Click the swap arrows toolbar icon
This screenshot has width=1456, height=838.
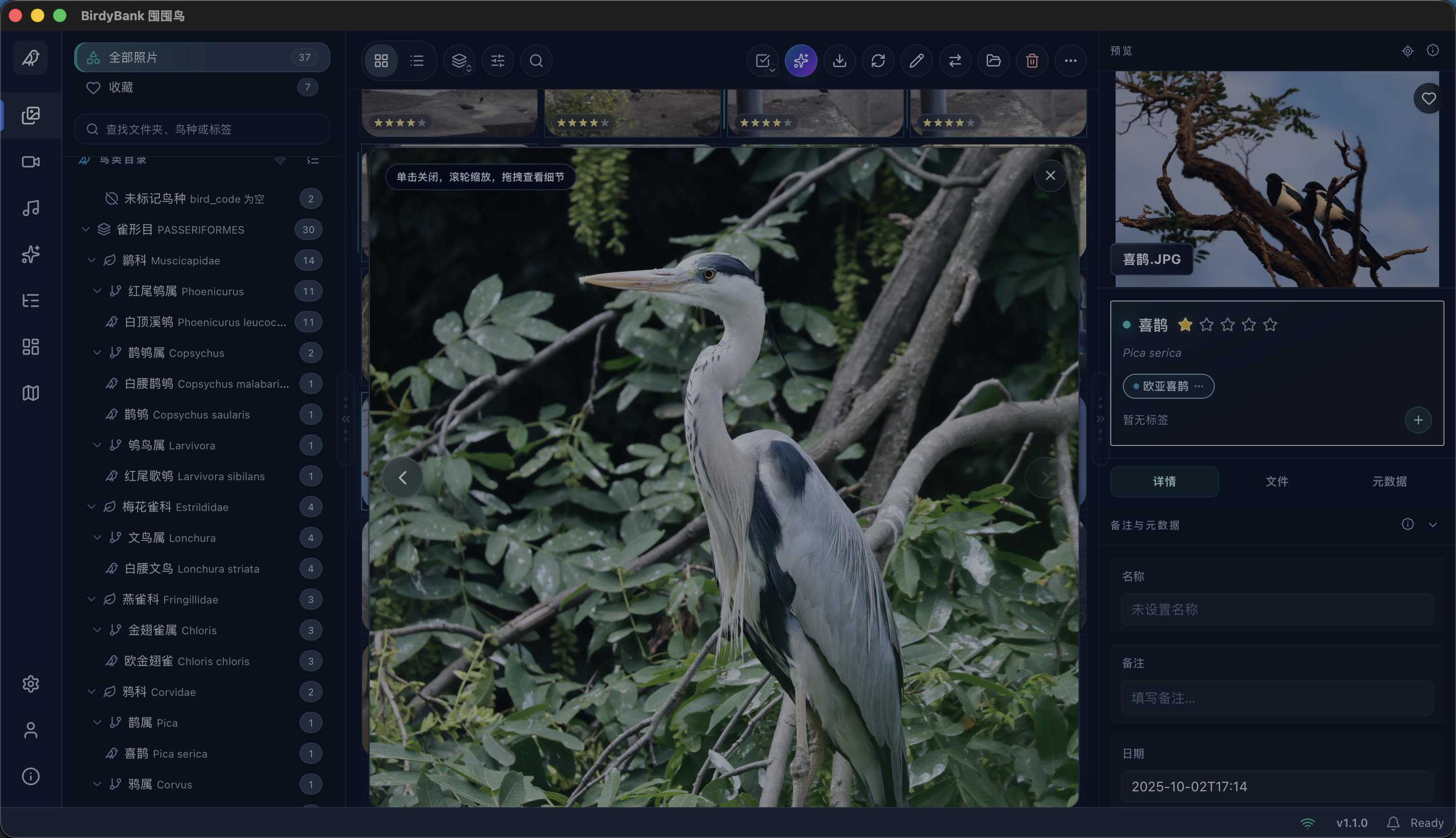[x=955, y=60]
